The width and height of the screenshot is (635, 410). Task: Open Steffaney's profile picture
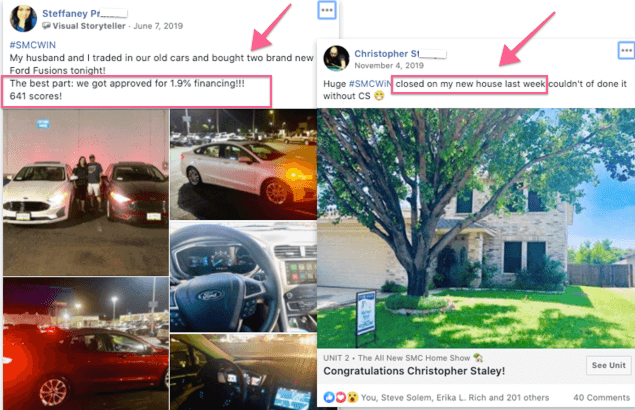pyautogui.click(x=23, y=19)
